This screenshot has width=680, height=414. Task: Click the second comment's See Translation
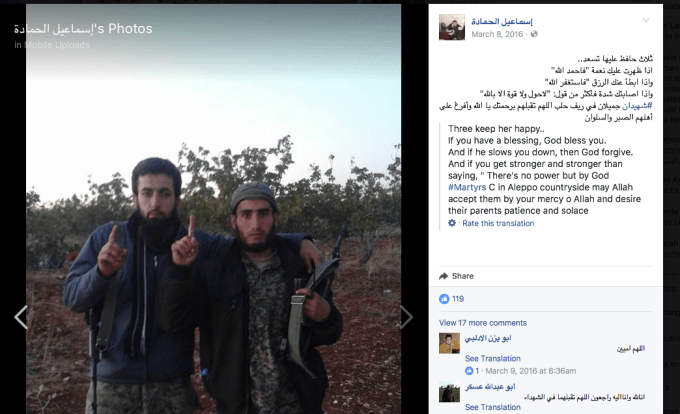click(x=493, y=407)
